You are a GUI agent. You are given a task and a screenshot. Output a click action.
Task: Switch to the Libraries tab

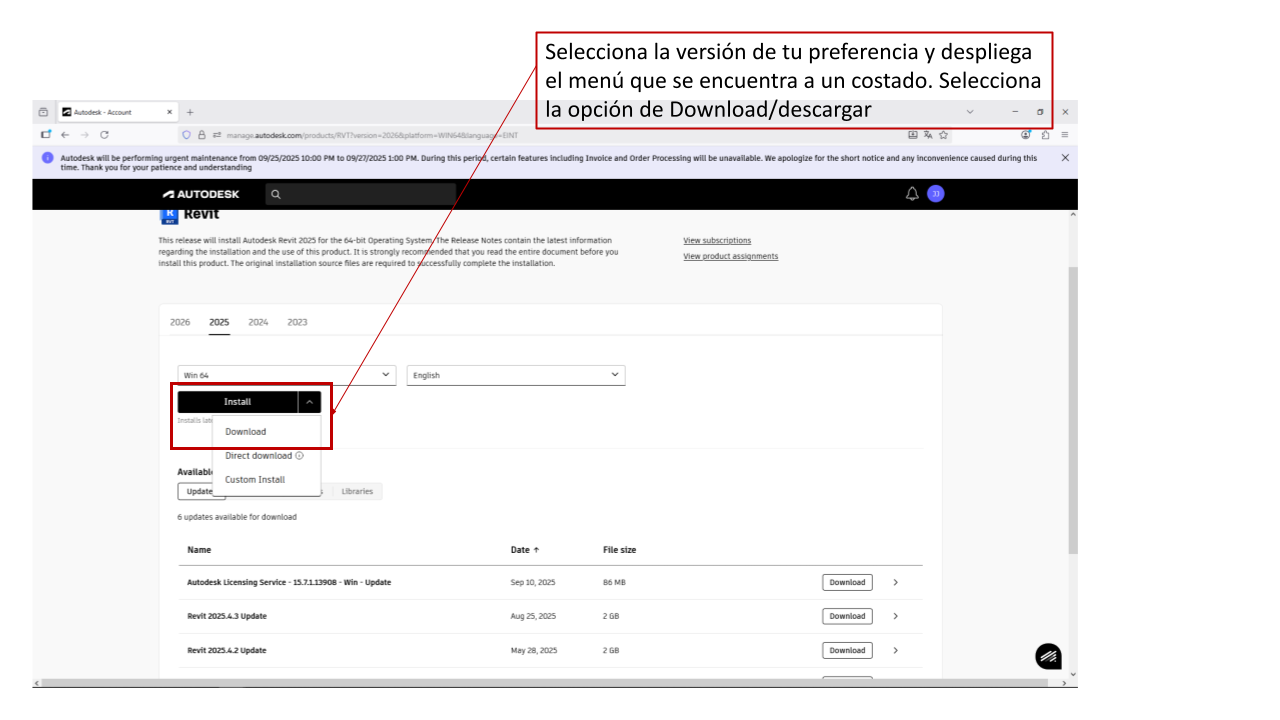(x=357, y=491)
